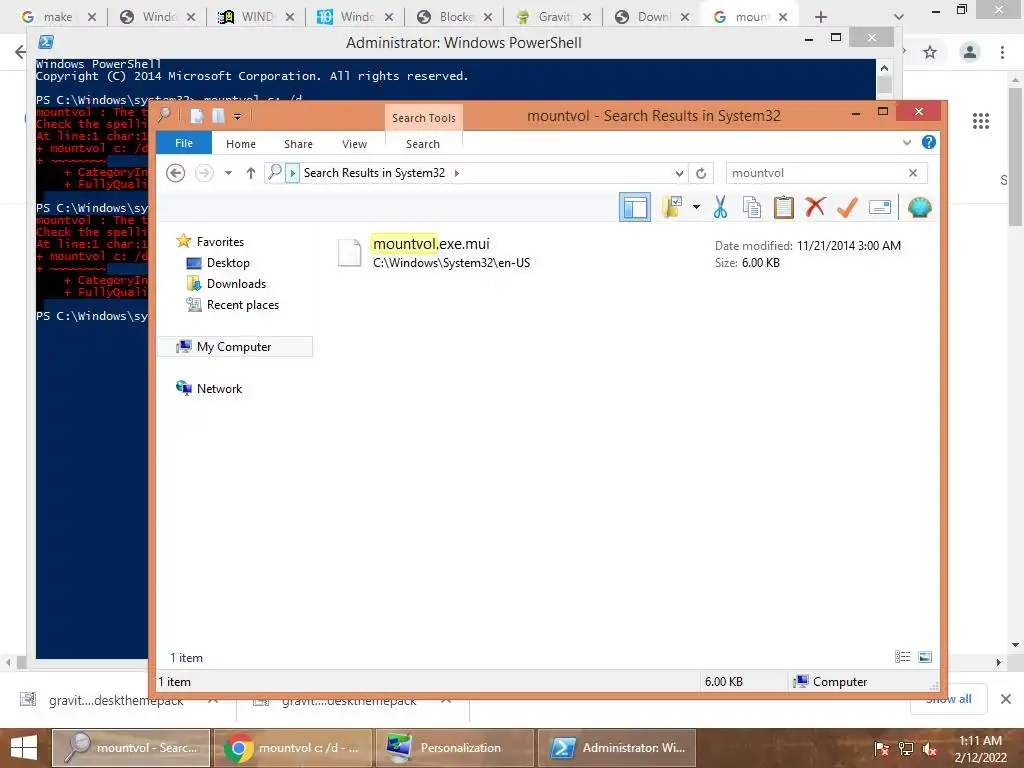The image size is (1024, 768).
Task: Click the teal shell icon in toolbar
Action: click(x=920, y=208)
